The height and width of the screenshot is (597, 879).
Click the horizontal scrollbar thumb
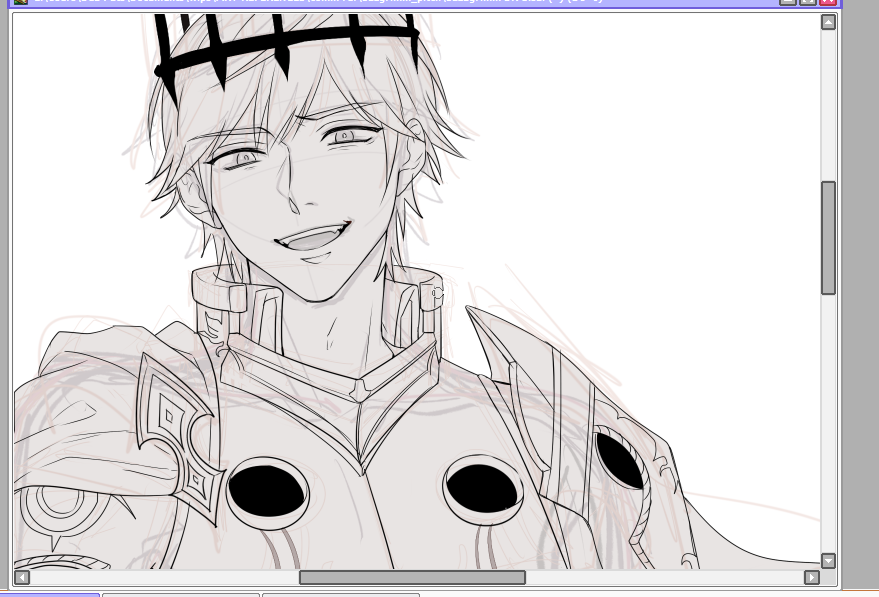coord(412,578)
